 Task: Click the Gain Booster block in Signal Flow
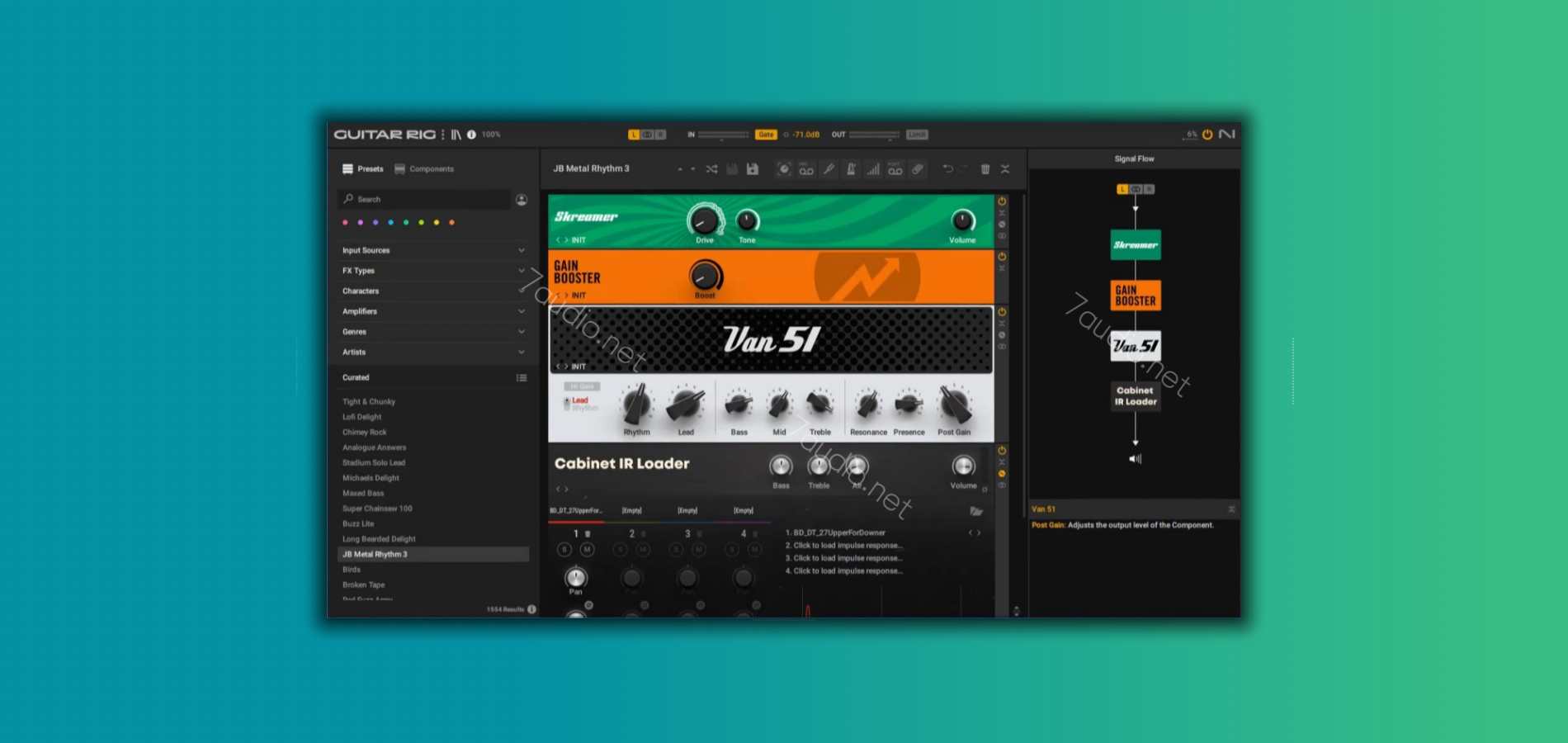pyautogui.click(x=1136, y=296)
